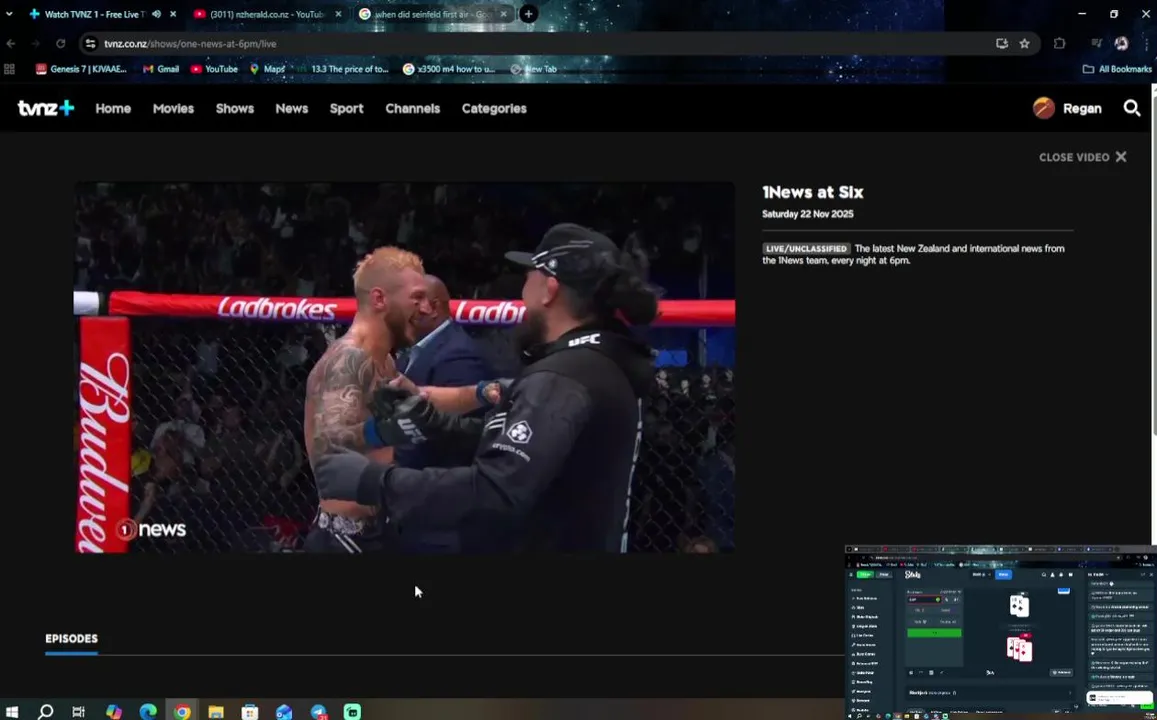This screenshot has width=1157, height=720.
Task: Open File Explorer from the taskbar
Action: click(215, 712)
